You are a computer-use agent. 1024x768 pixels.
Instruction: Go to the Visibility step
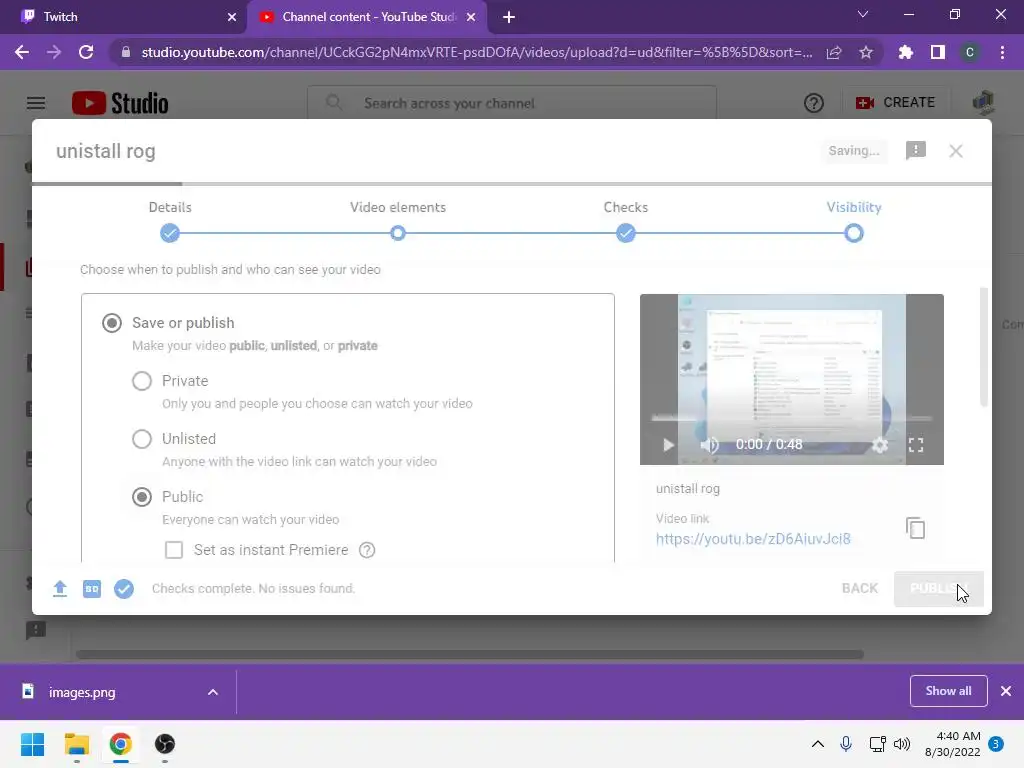click(854, 222)
